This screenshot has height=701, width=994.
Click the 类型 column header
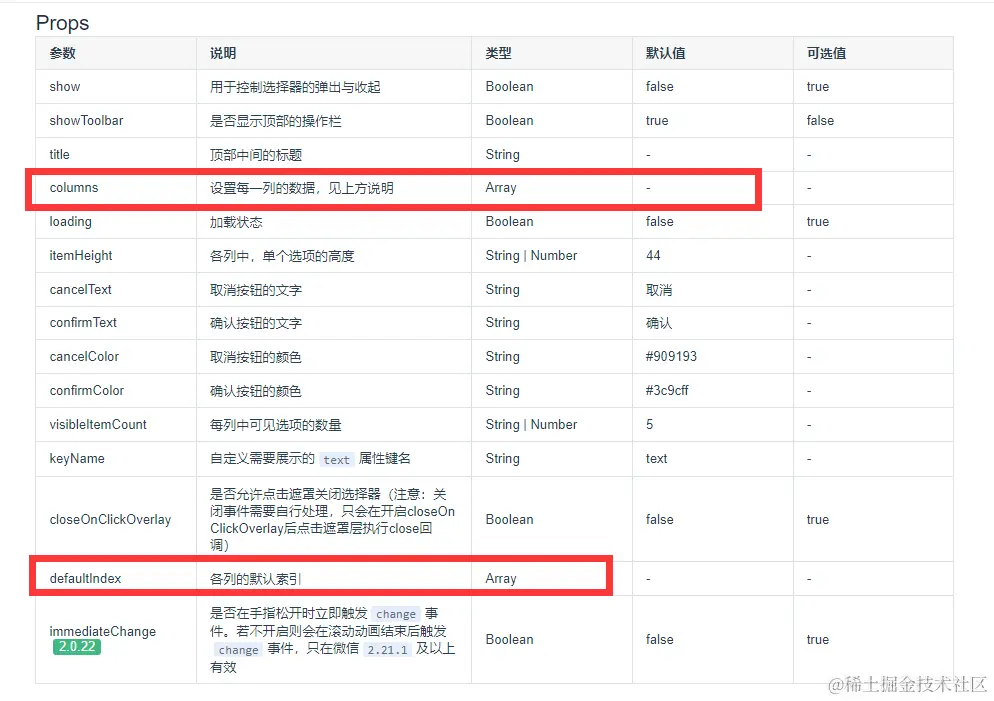498,53
